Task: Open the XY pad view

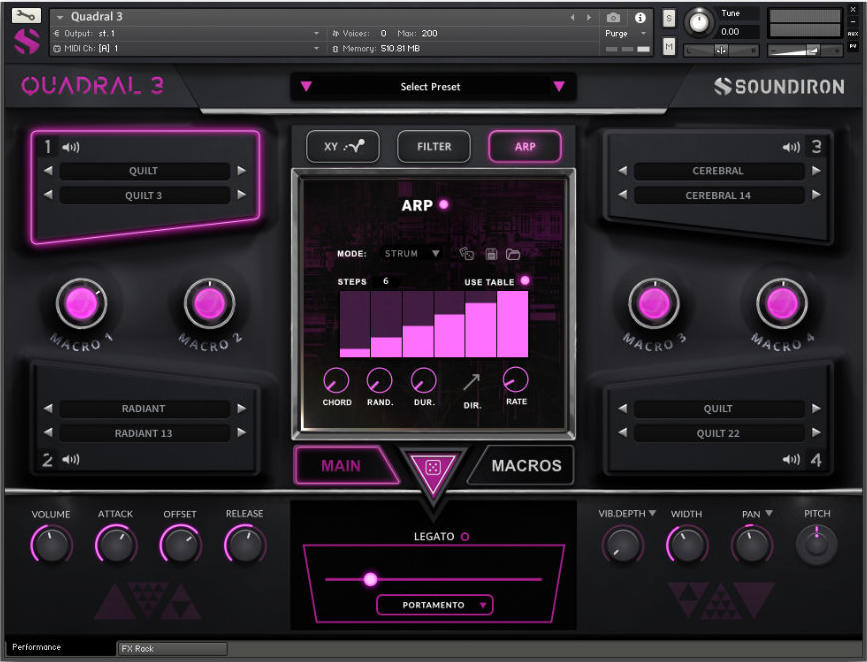Action: (344, 146)
